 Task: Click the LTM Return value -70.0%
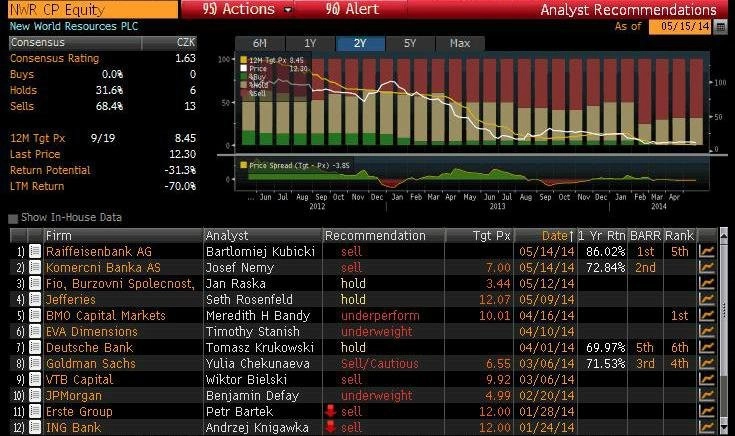pos(180,186)
